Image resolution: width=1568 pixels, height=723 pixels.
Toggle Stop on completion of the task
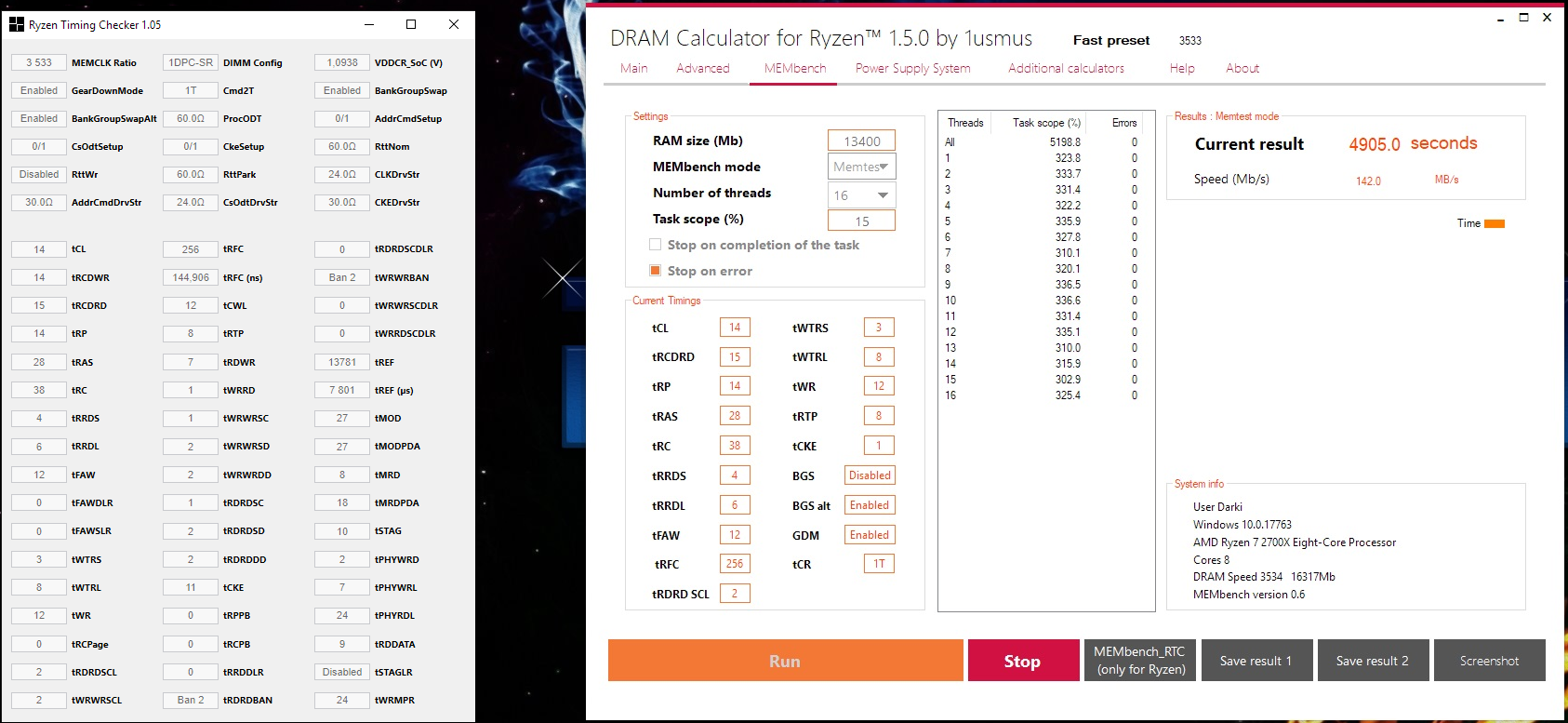pyautogui.click(x=656, y=245)
